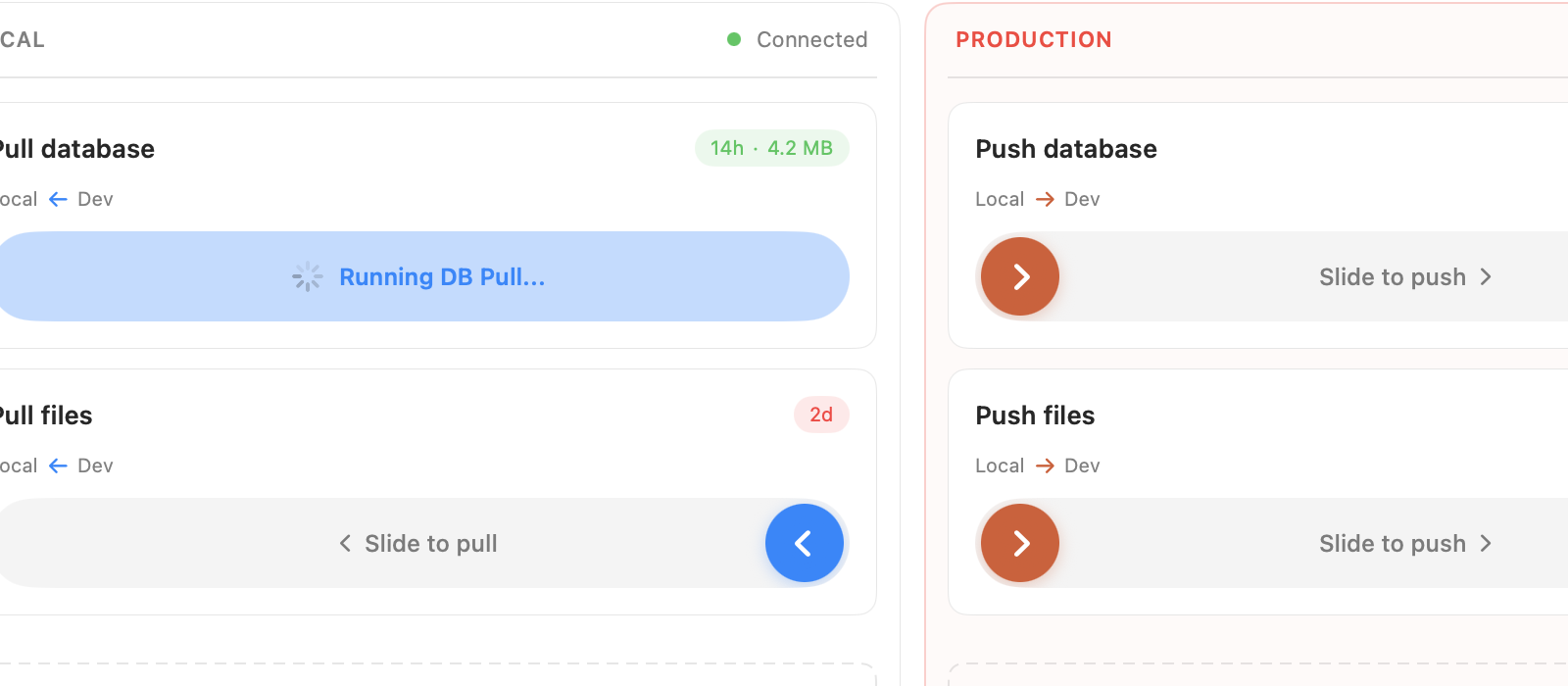Click the orange Push files slider handle

click(1020, 543)
